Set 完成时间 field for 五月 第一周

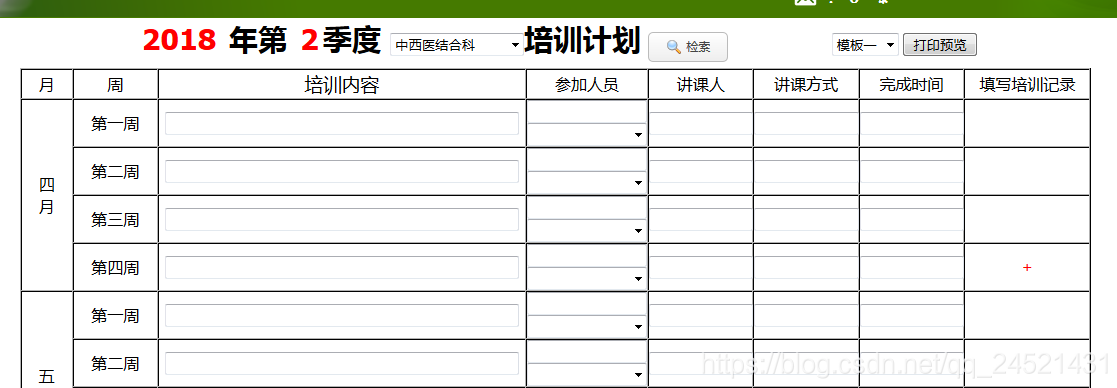click(912, 316)
